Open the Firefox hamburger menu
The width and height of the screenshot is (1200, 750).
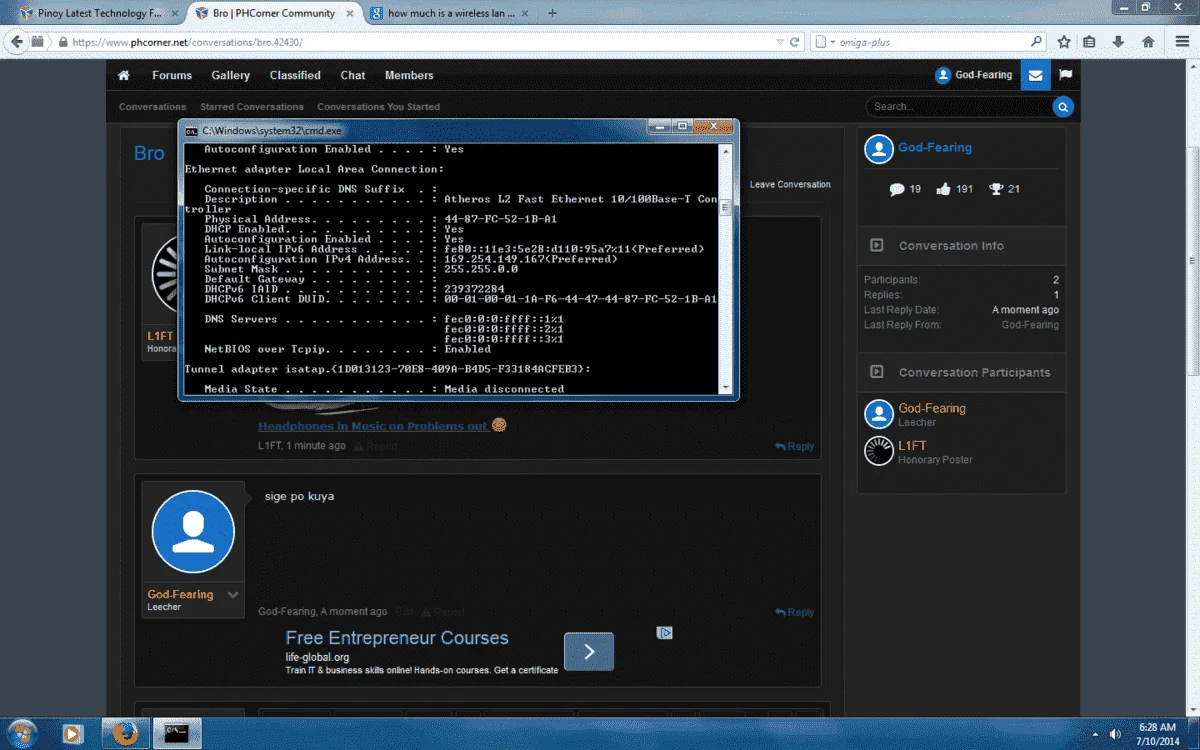[1180, 42]
